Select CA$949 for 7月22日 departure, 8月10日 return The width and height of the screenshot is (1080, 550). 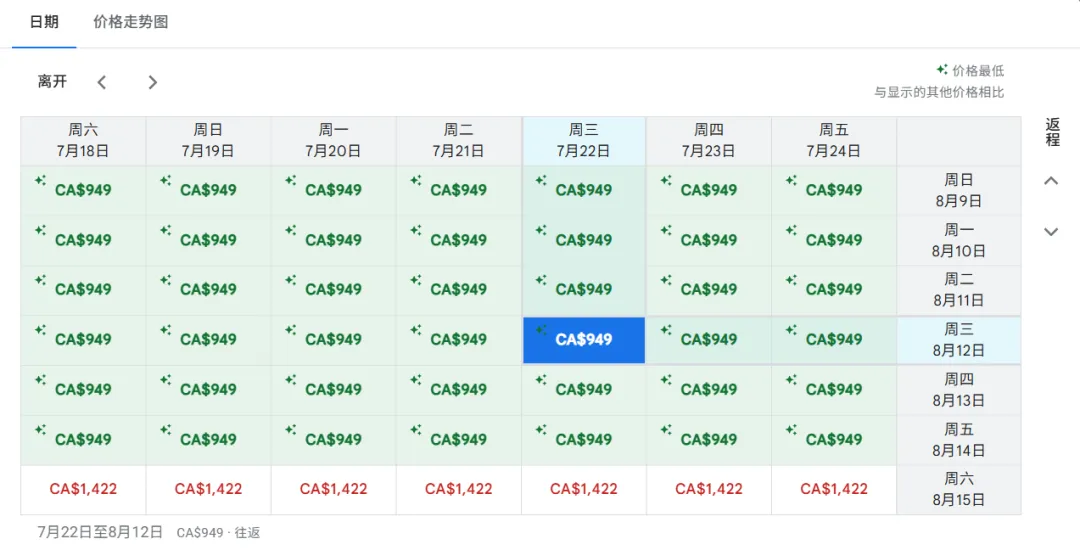coord(584,240)
